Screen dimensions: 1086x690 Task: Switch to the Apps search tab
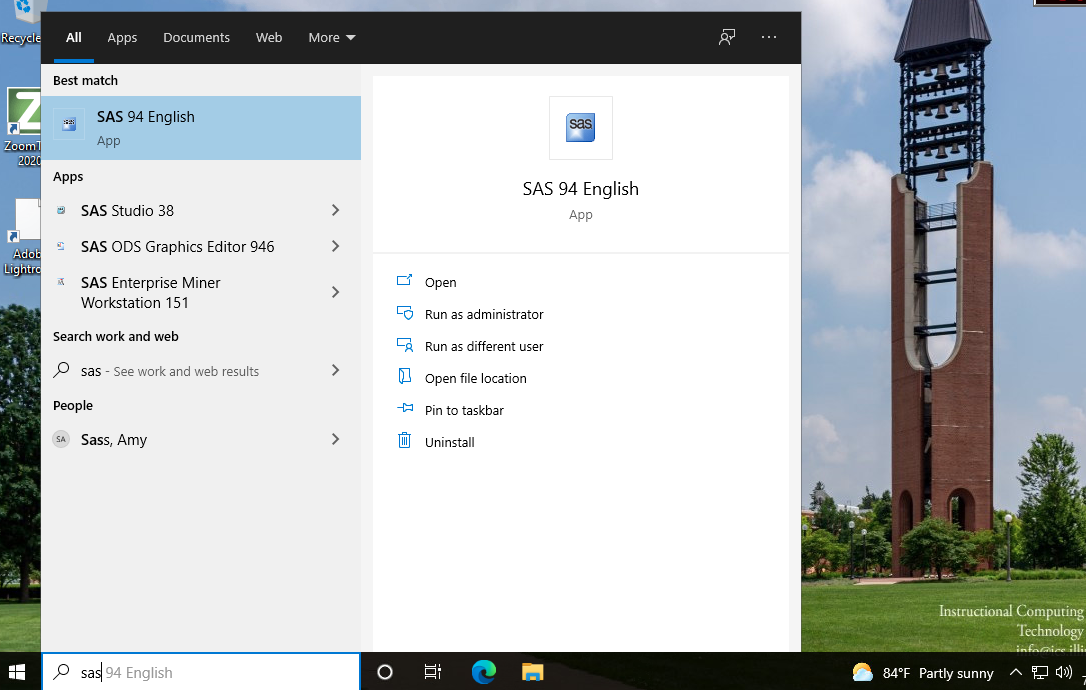122,37
